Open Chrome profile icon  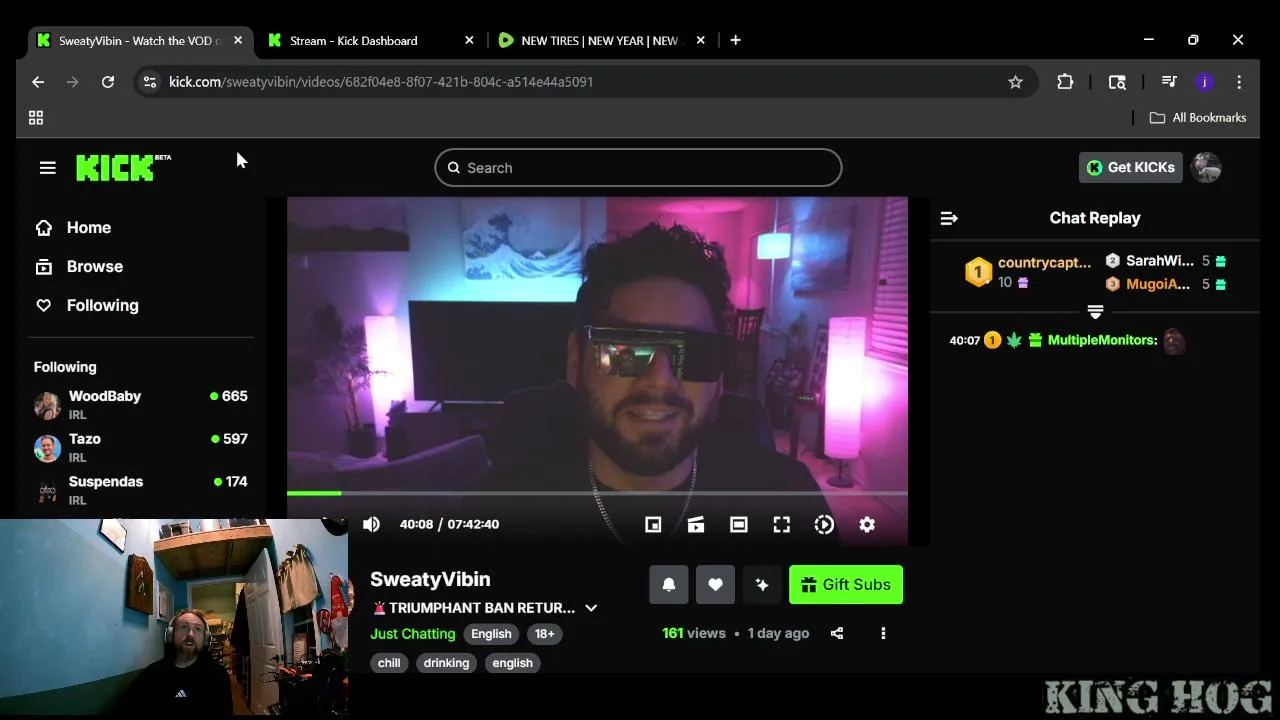1204,82
